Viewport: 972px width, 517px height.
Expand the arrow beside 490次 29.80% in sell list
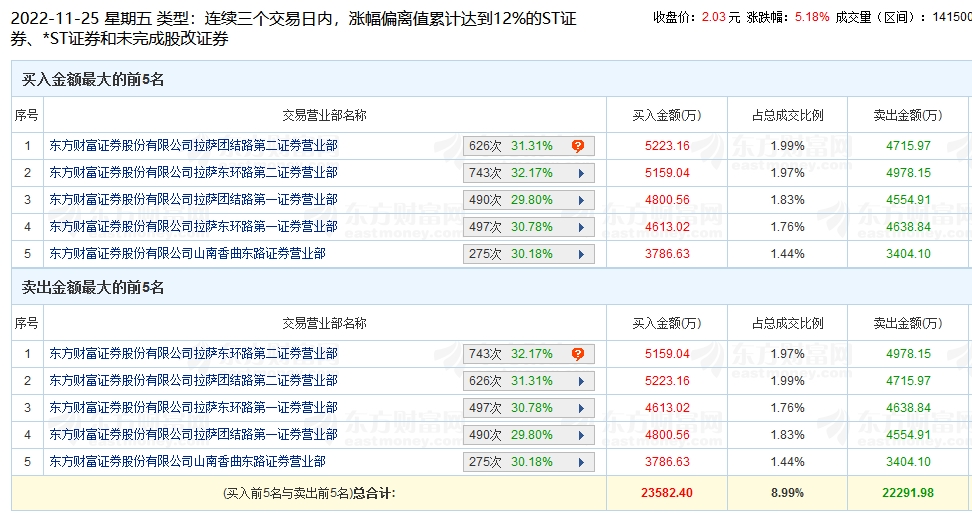(x=581, y=435)
